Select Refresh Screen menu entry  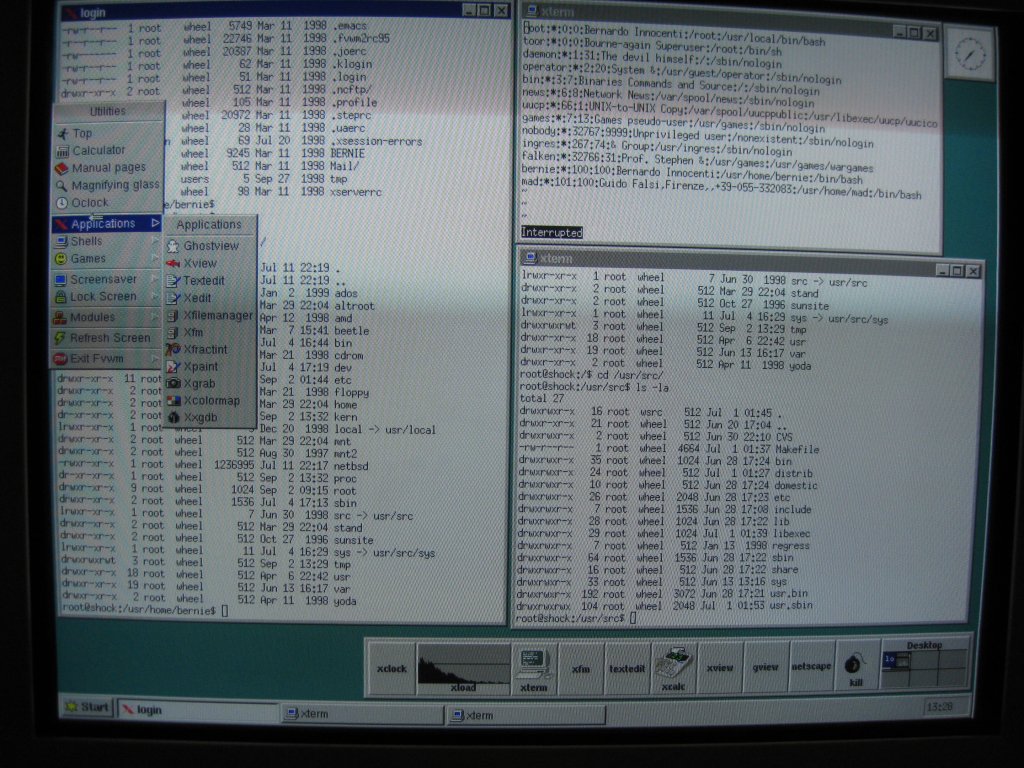109,338
